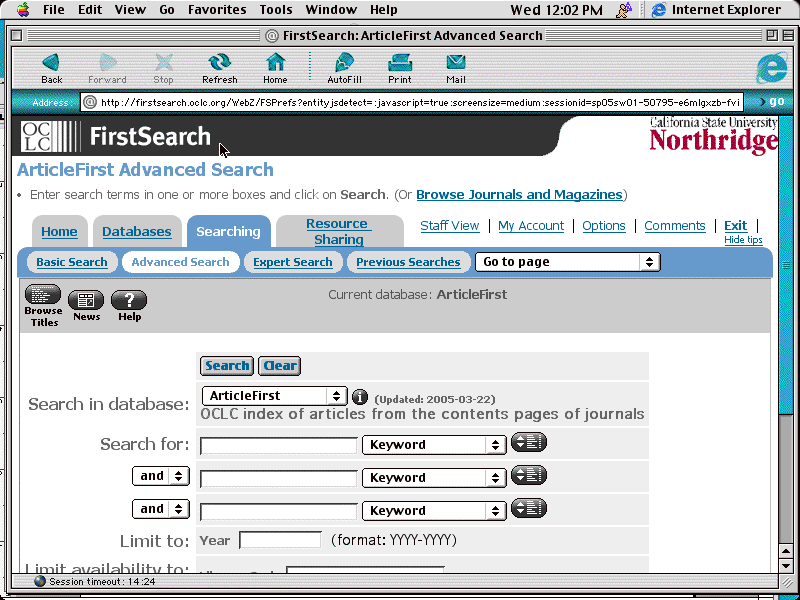Click the AutoFill toolbar icon
The height and width of the screenshot is (600, 800).
point(344,68)
